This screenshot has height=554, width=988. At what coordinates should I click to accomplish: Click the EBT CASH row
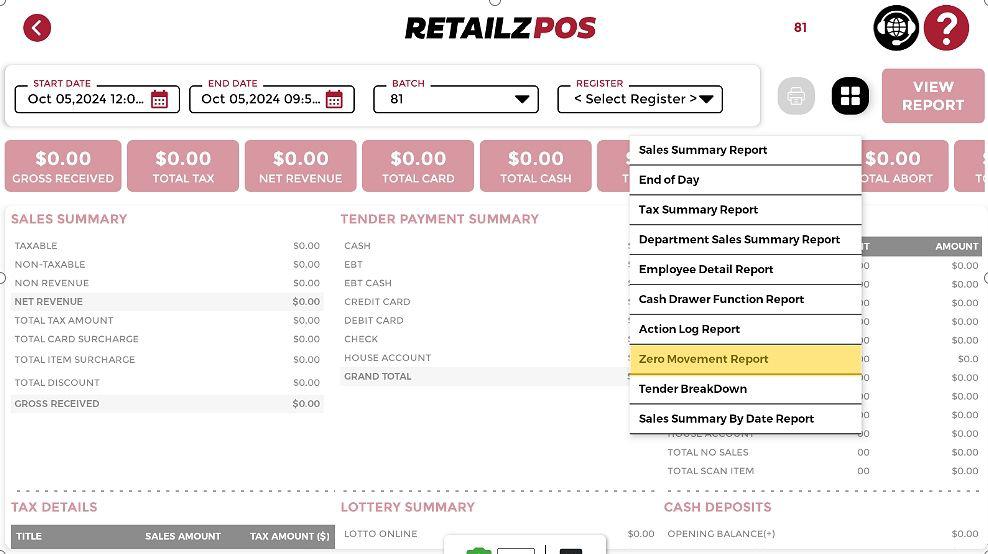click(x=485, y=283)
